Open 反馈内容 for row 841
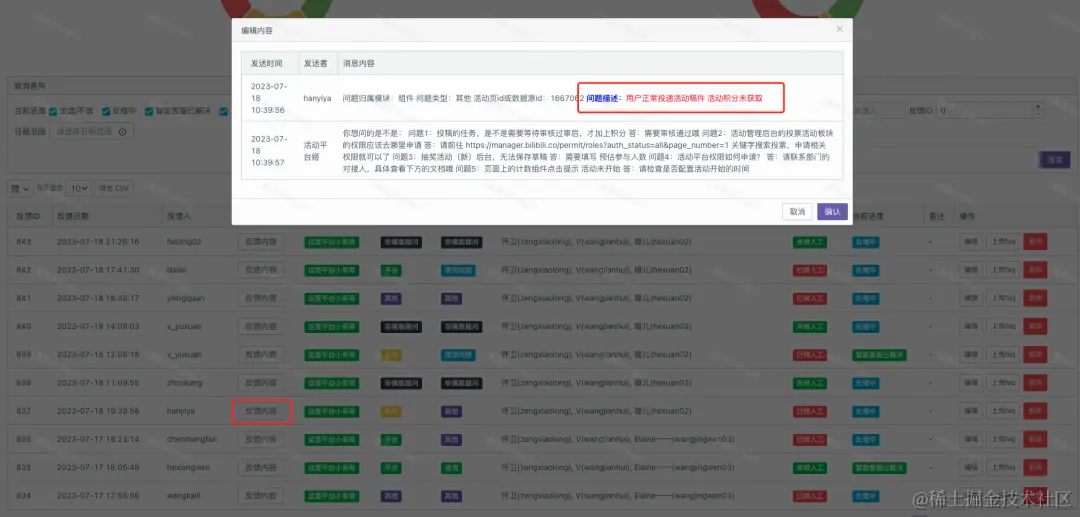The width and height of the screenshot is (1080, 517). (260, 298)
